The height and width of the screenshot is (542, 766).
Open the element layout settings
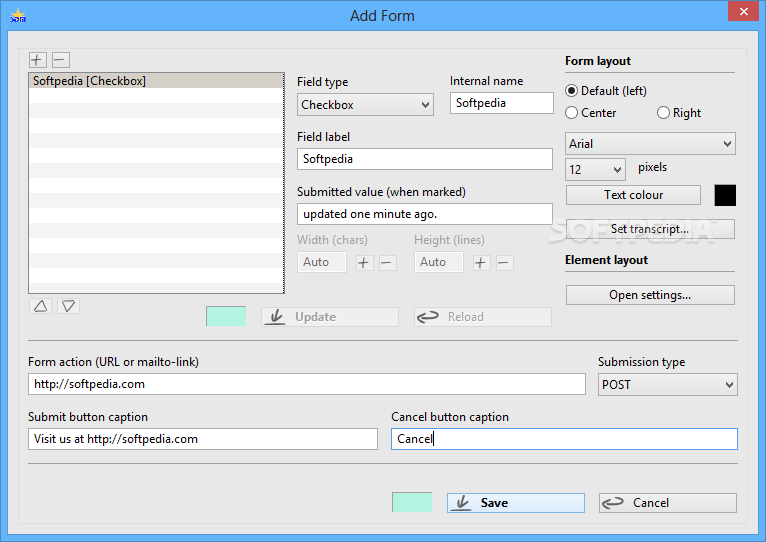[x=650, y=295]
